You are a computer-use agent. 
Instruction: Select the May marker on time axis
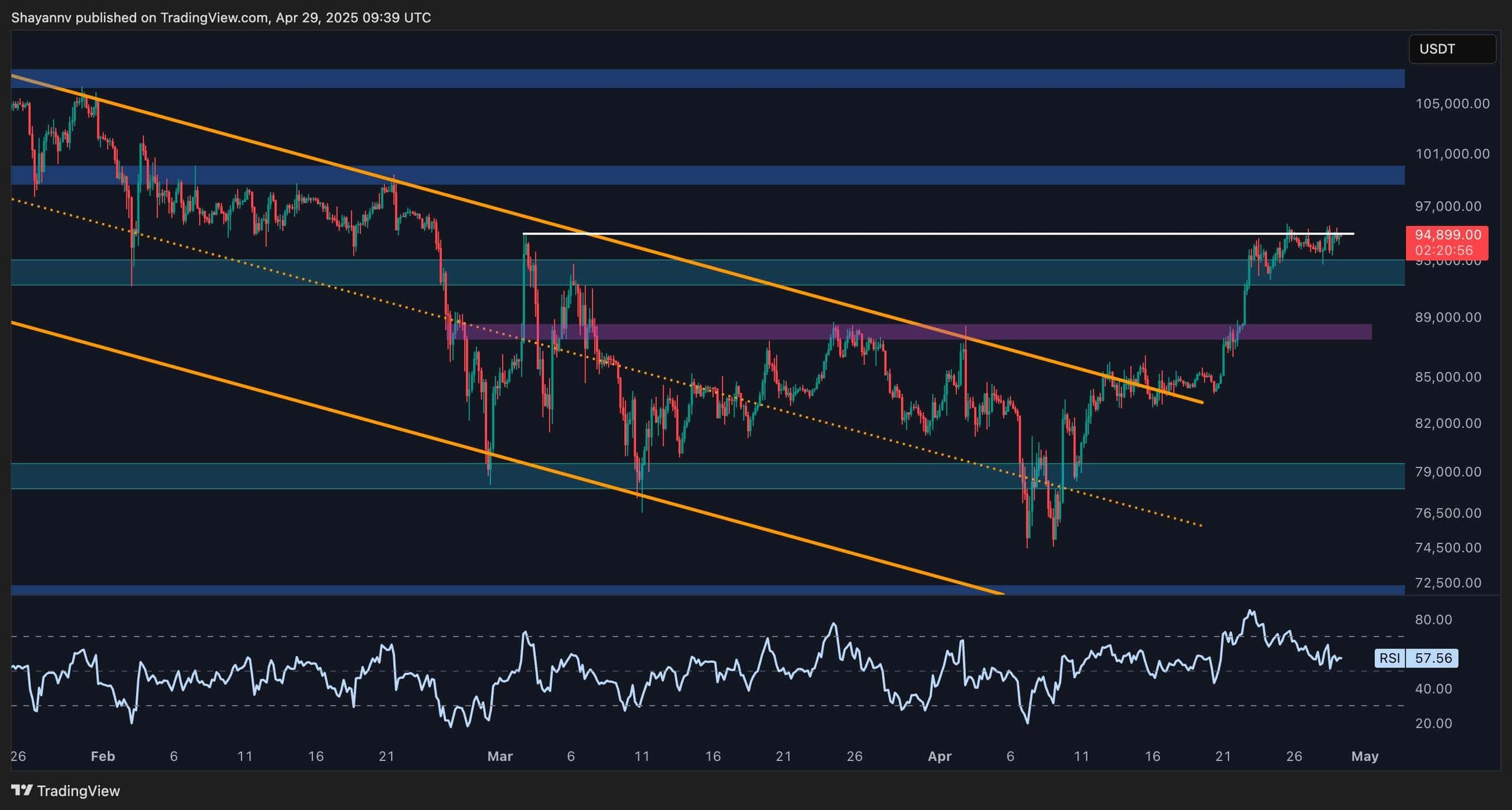(1364, 756)
